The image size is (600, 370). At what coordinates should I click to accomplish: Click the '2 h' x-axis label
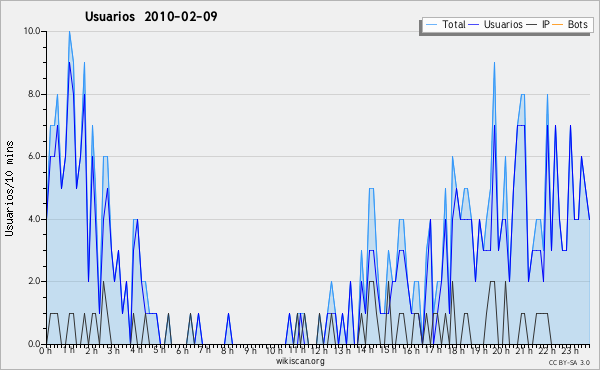[x=91, y=351]
